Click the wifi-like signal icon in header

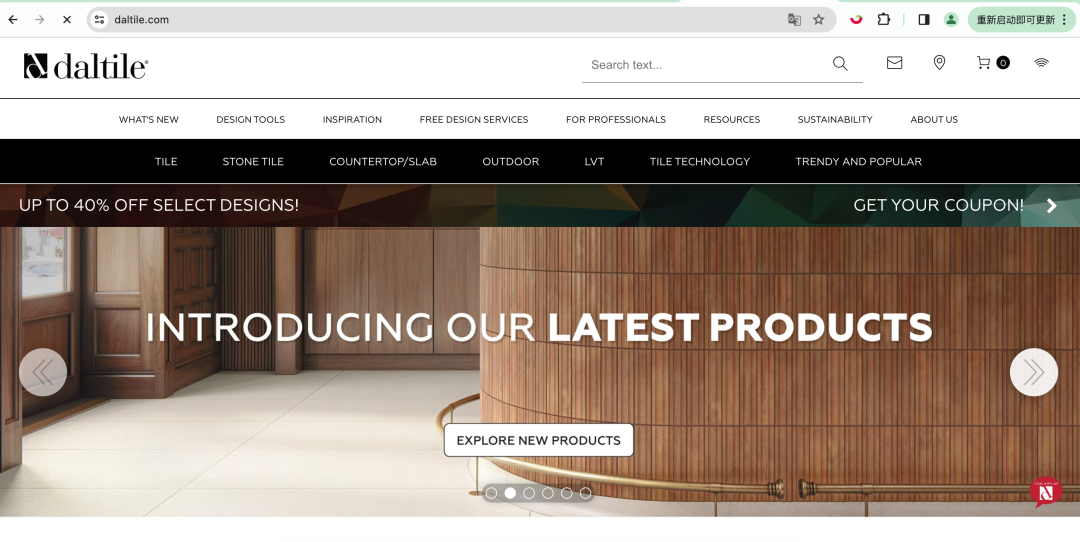tap(1041, 63)
